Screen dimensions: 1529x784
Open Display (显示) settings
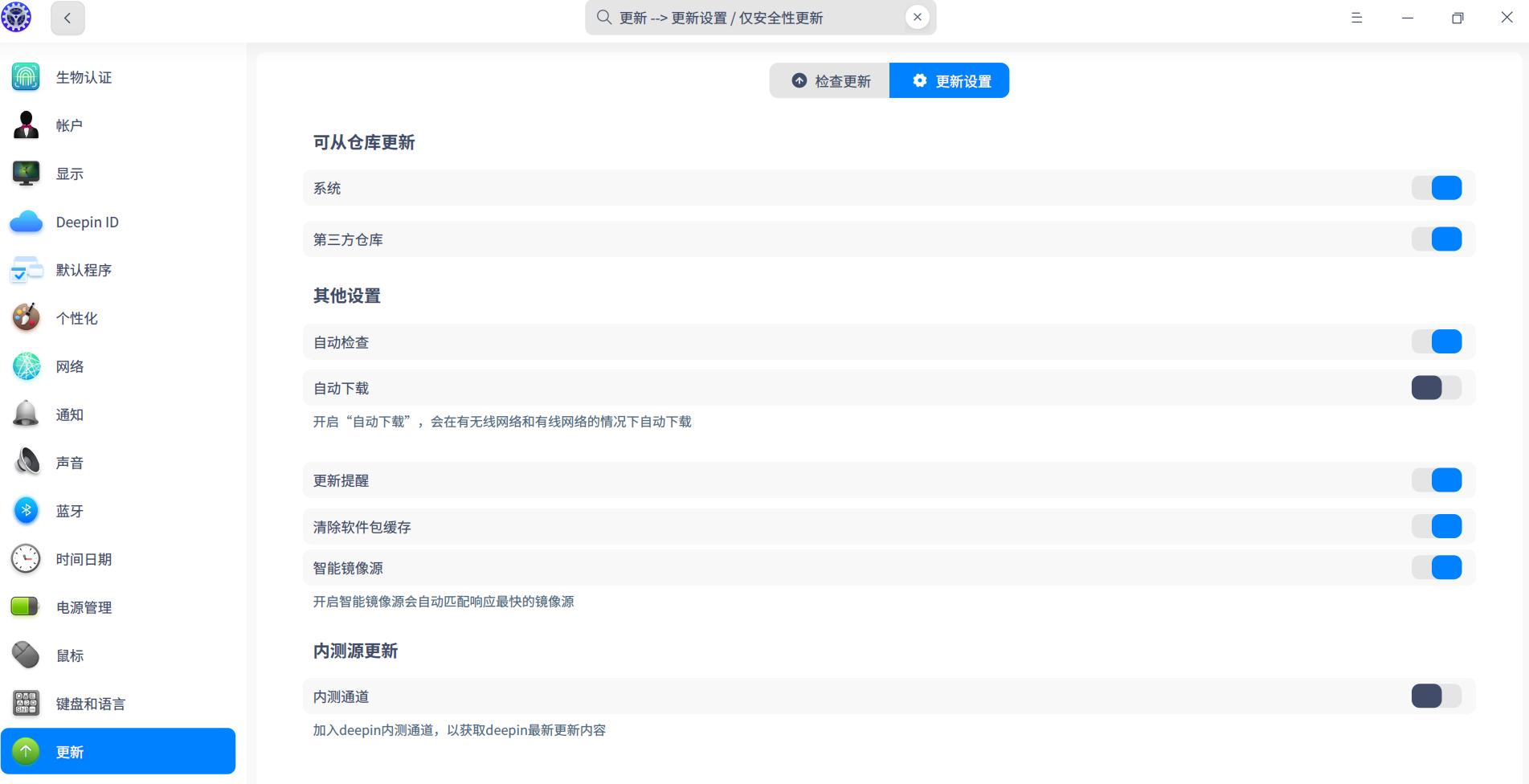[70, 174]
